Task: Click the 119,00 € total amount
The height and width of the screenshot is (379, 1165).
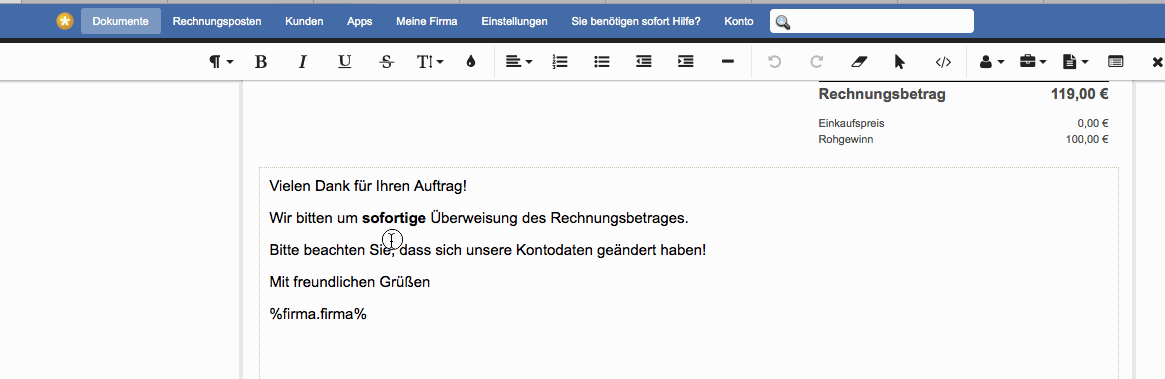Action: point(1080,94)
